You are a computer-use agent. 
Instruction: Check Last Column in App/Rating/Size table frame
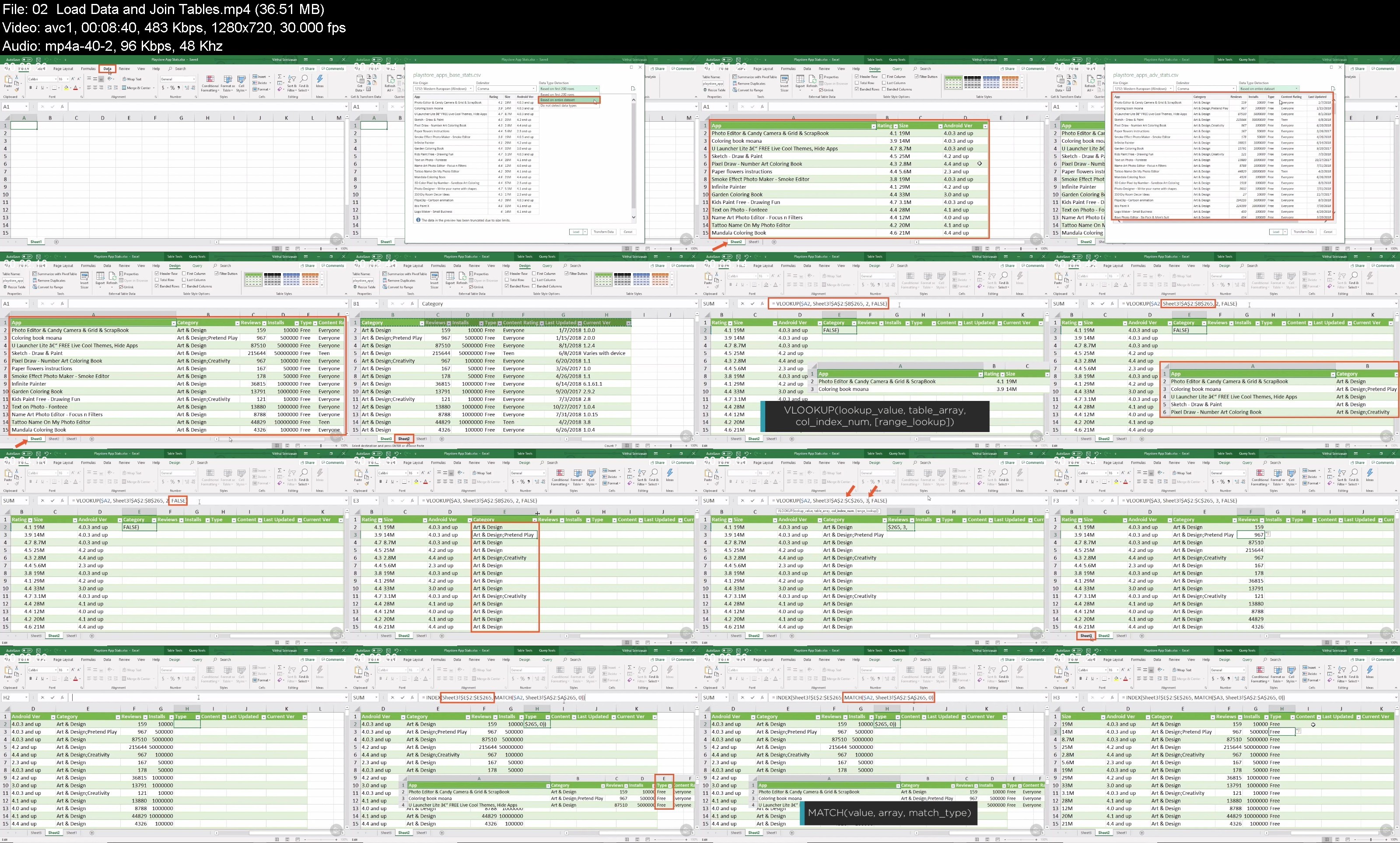[x=885, y=83]
